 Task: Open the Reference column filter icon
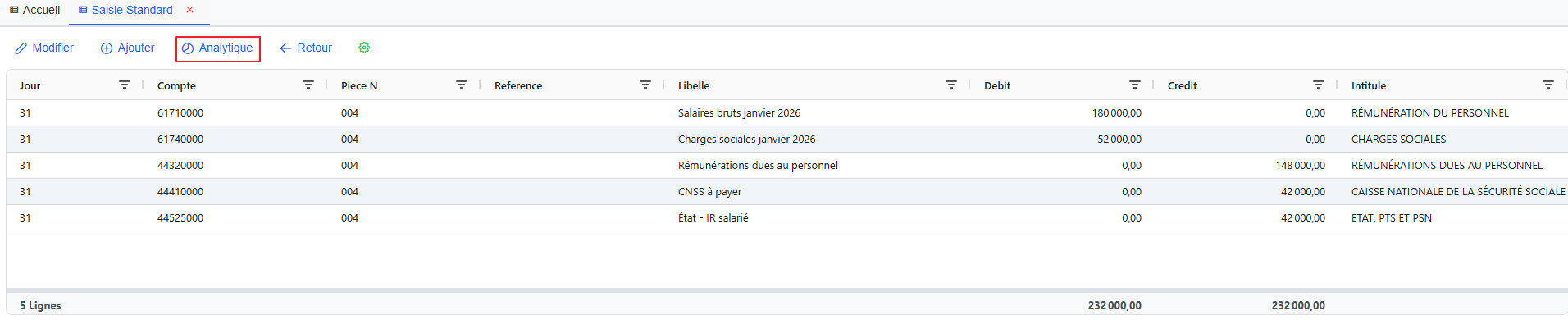click(x=645, y=85)
